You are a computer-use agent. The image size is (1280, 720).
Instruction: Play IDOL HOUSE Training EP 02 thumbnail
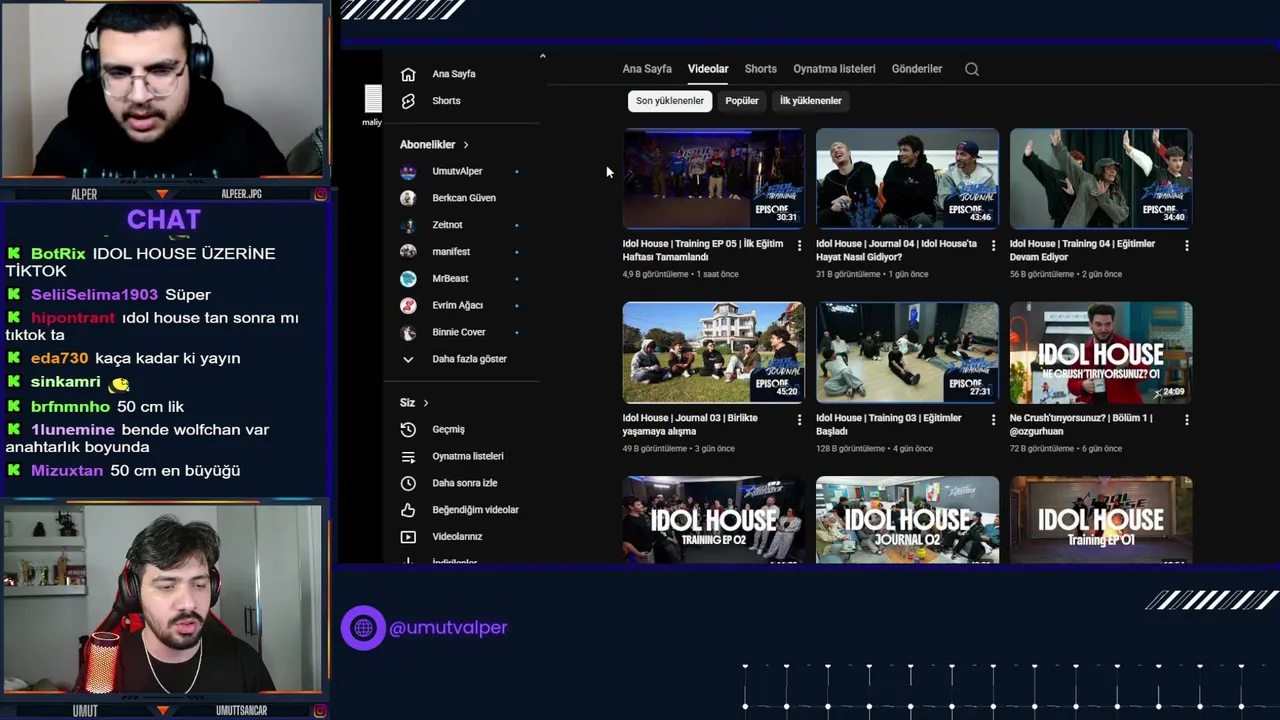click(x=713, y=520)
